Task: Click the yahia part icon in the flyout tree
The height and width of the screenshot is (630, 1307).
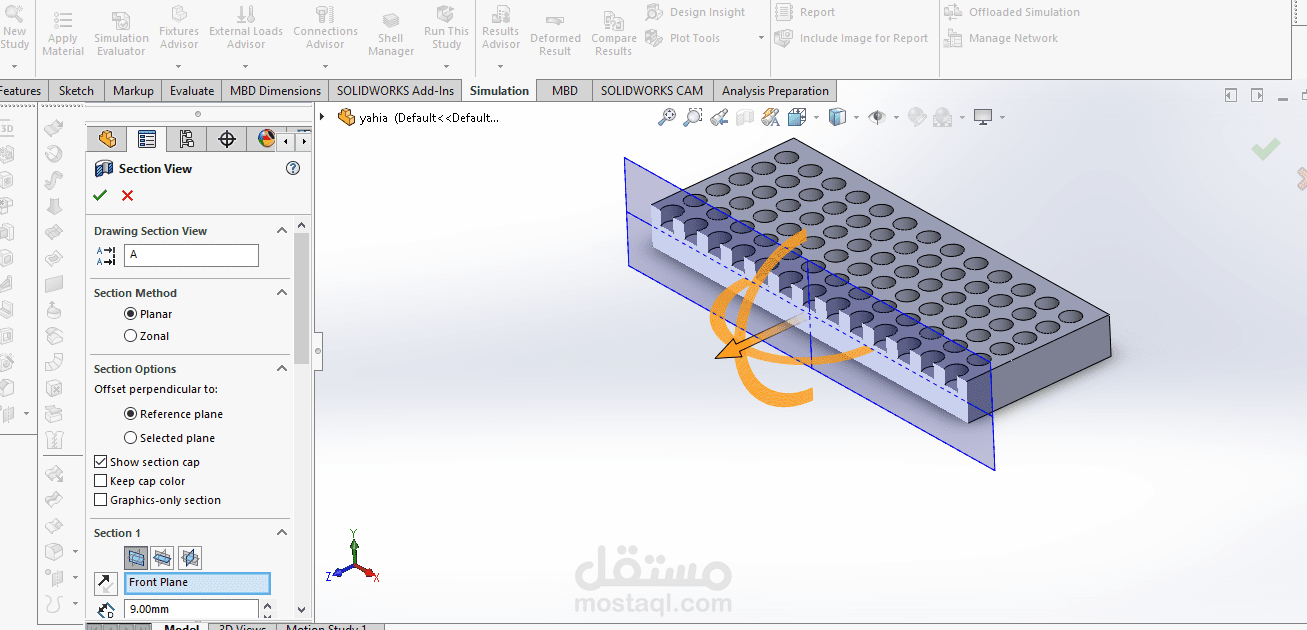Action: coord(347,117)
